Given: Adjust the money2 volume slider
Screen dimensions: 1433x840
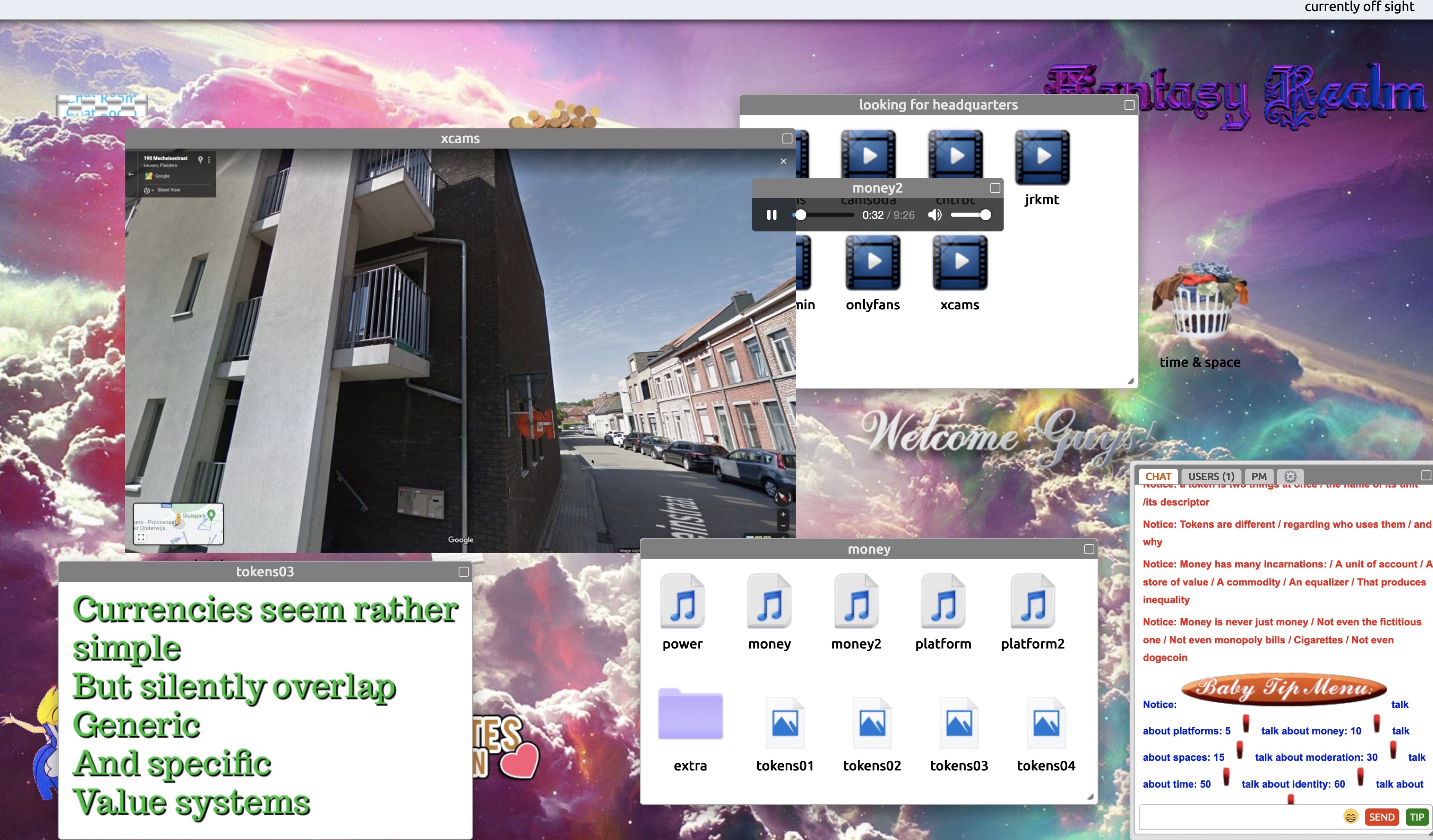Looking at the screenshot, I should click(x=971, y=215).
